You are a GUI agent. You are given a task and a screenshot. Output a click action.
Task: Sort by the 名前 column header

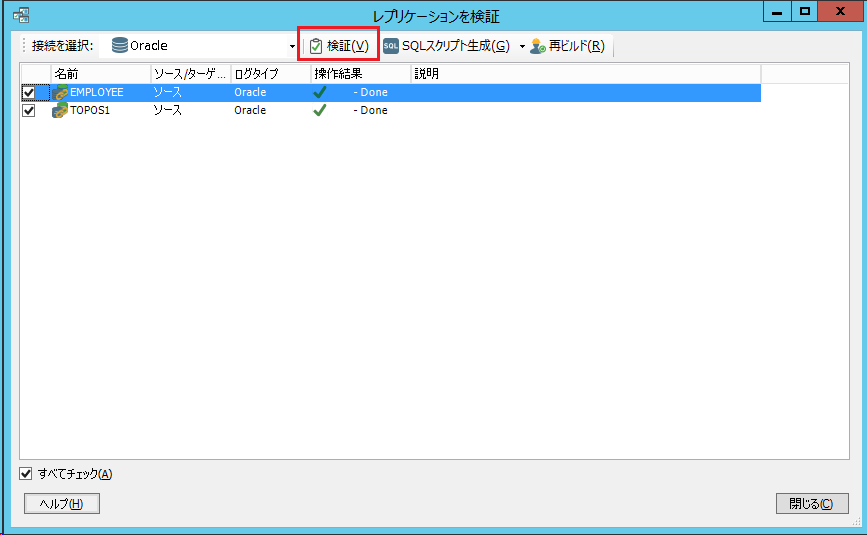(x=100, y=74)
